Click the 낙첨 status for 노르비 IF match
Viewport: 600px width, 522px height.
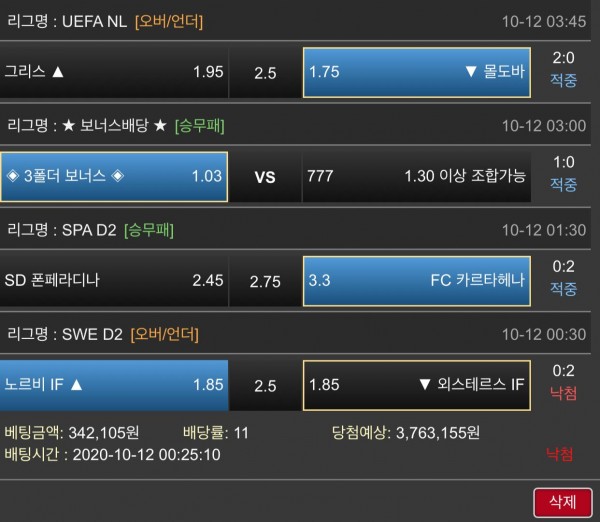564,395
